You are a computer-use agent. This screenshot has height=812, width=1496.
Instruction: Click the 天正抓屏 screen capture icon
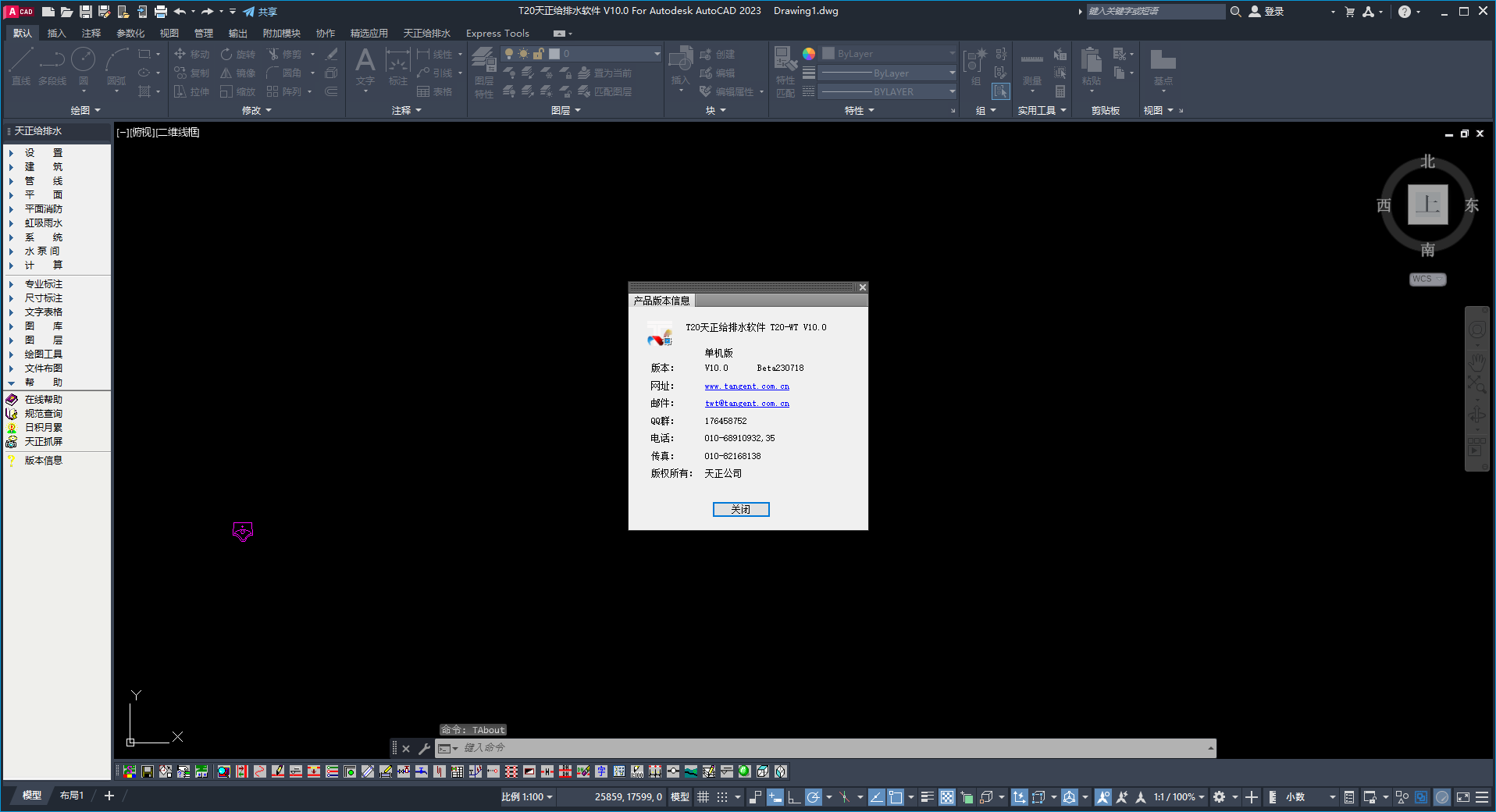[x=12, y=442]
